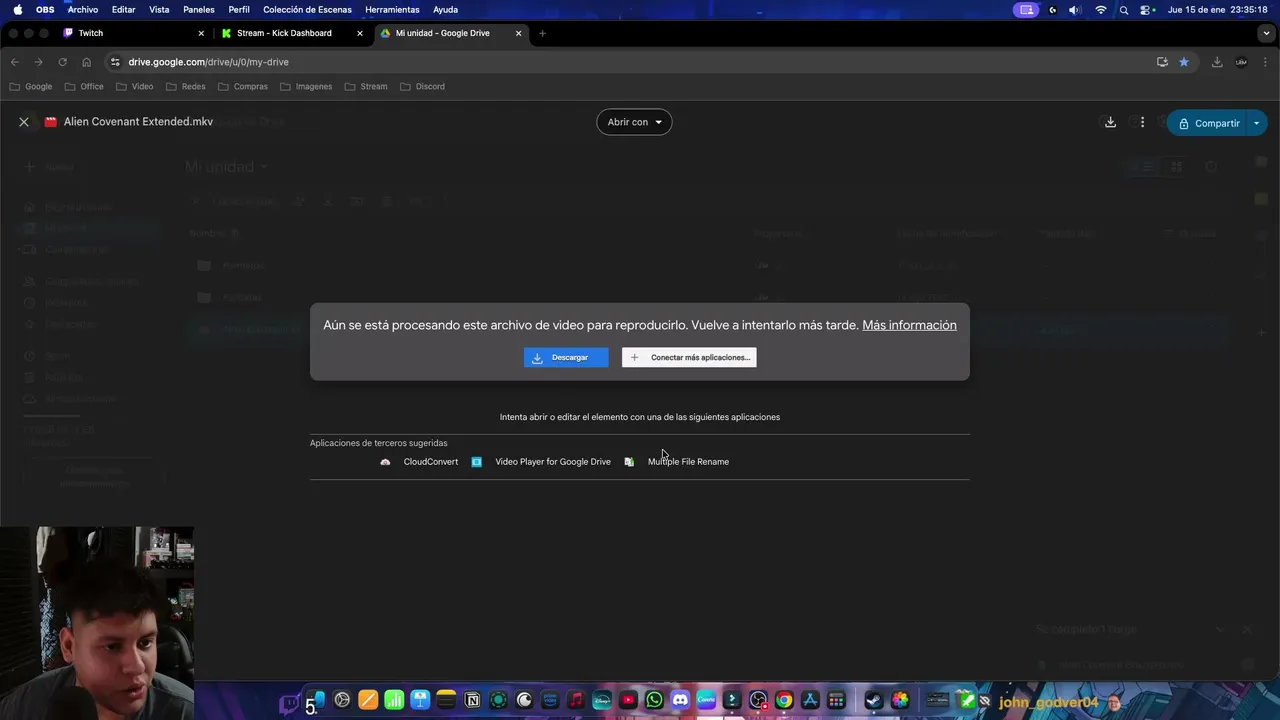Click the purple screen sharing menu bar icon
The image size is (1280, 720).
[x=1025, y=10]
